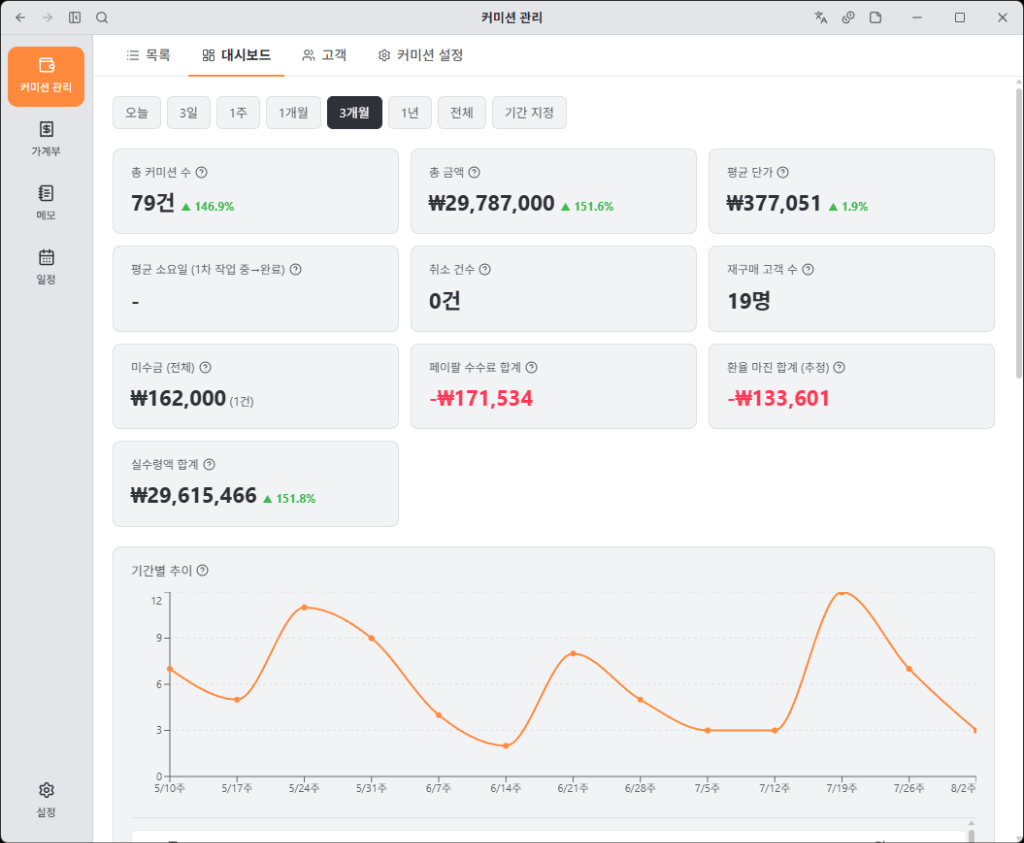
Task: Click the link icon in title bar
Action: click(x=848, y=18)
